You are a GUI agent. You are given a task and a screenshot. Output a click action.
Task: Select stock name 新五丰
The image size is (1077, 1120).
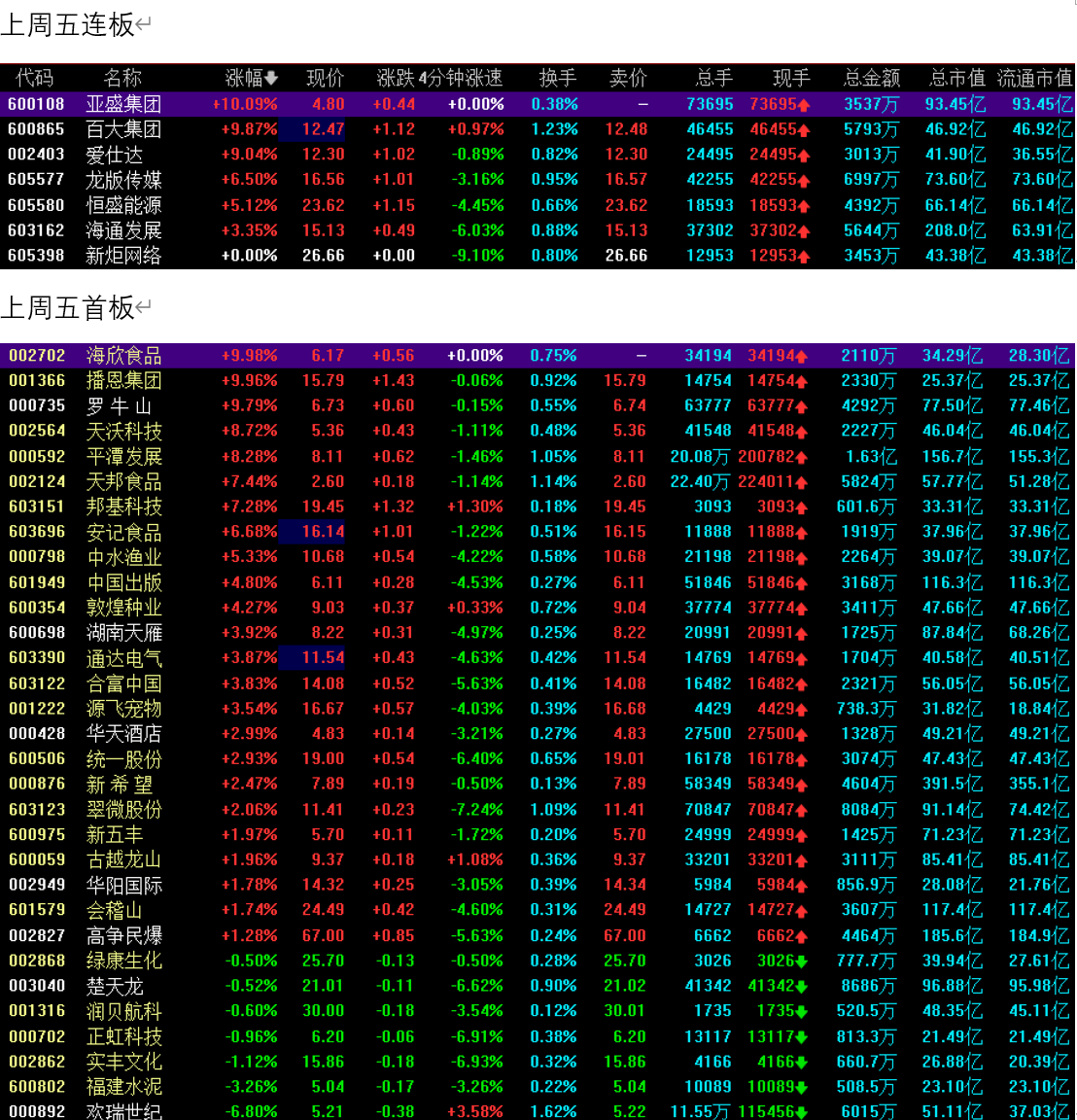tap(115, 835)
